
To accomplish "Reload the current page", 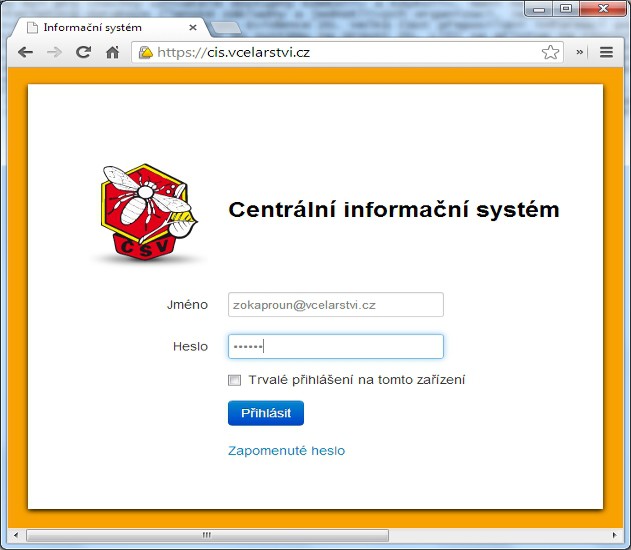I will coord(84,52).
